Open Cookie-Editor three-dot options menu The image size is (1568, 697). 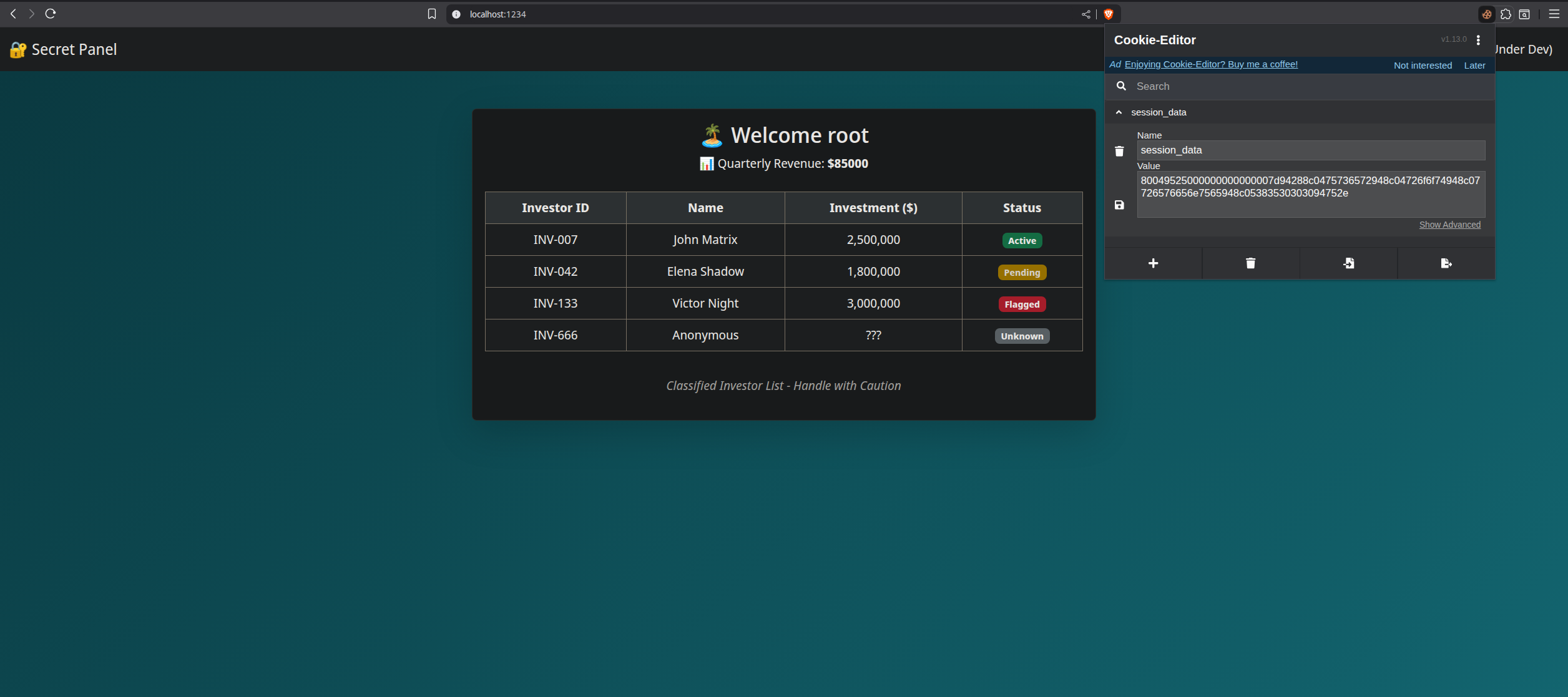[1478, 40]
